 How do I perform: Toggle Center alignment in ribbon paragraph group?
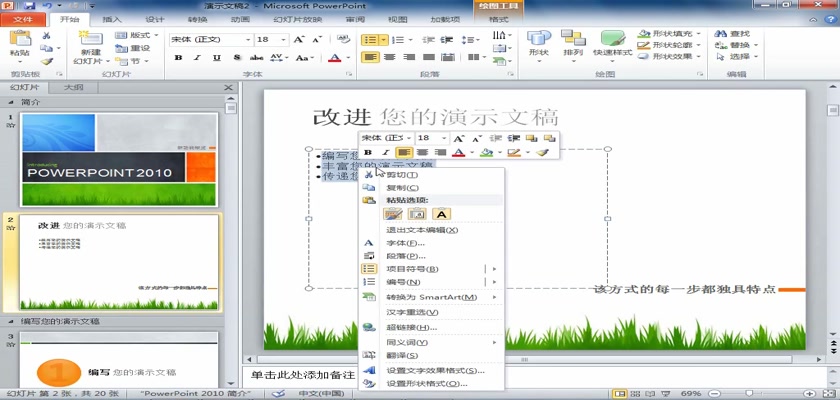click(390, 57)
